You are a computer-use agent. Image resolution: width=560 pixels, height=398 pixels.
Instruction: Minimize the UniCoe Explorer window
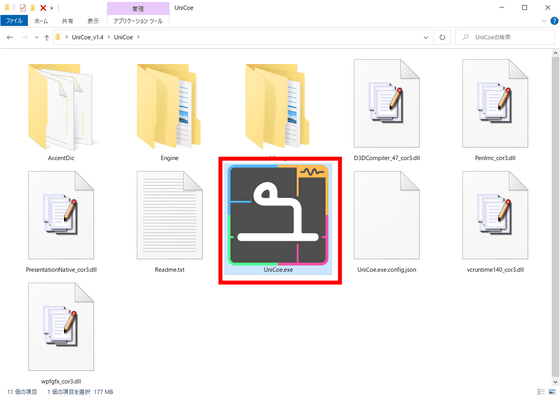click(502, 8)
